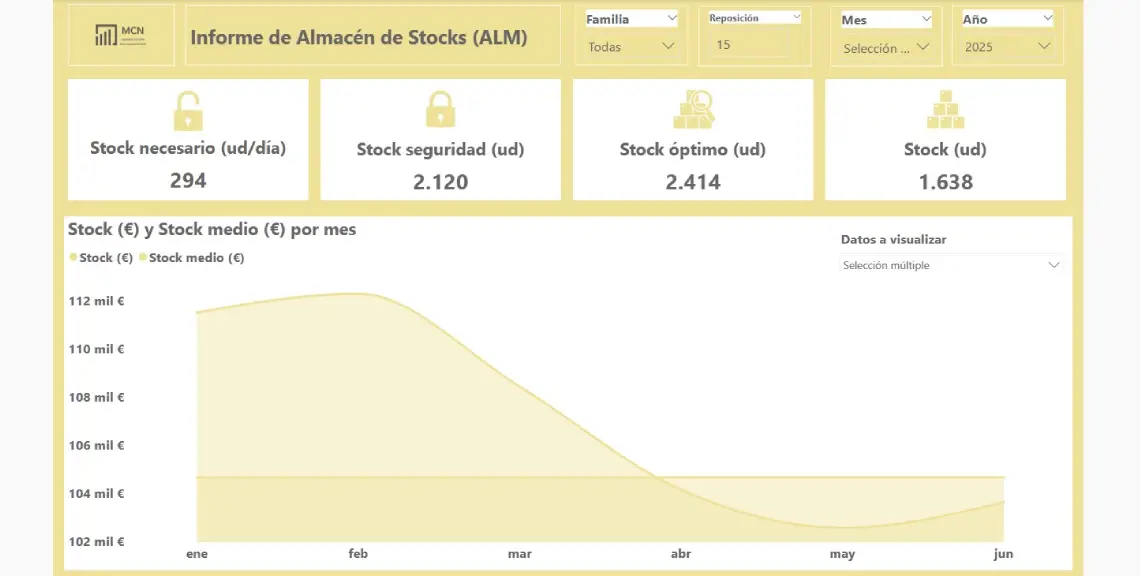Expand the 2025 year dropdown
Viewport: 1140px width, 576px height.
[x=1045, y=46]
